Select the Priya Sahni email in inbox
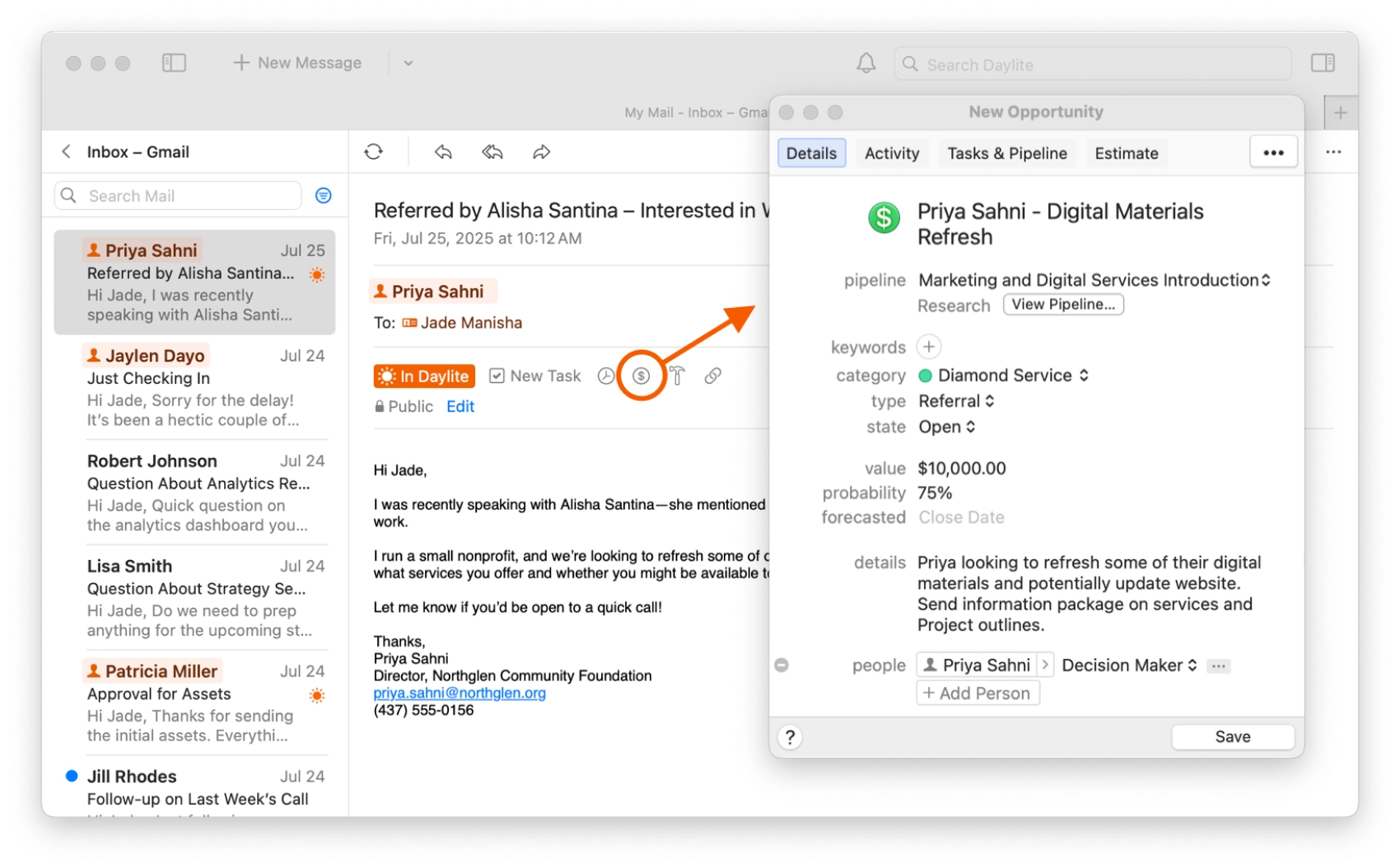The image size is (1400, 868). point(195,282)
